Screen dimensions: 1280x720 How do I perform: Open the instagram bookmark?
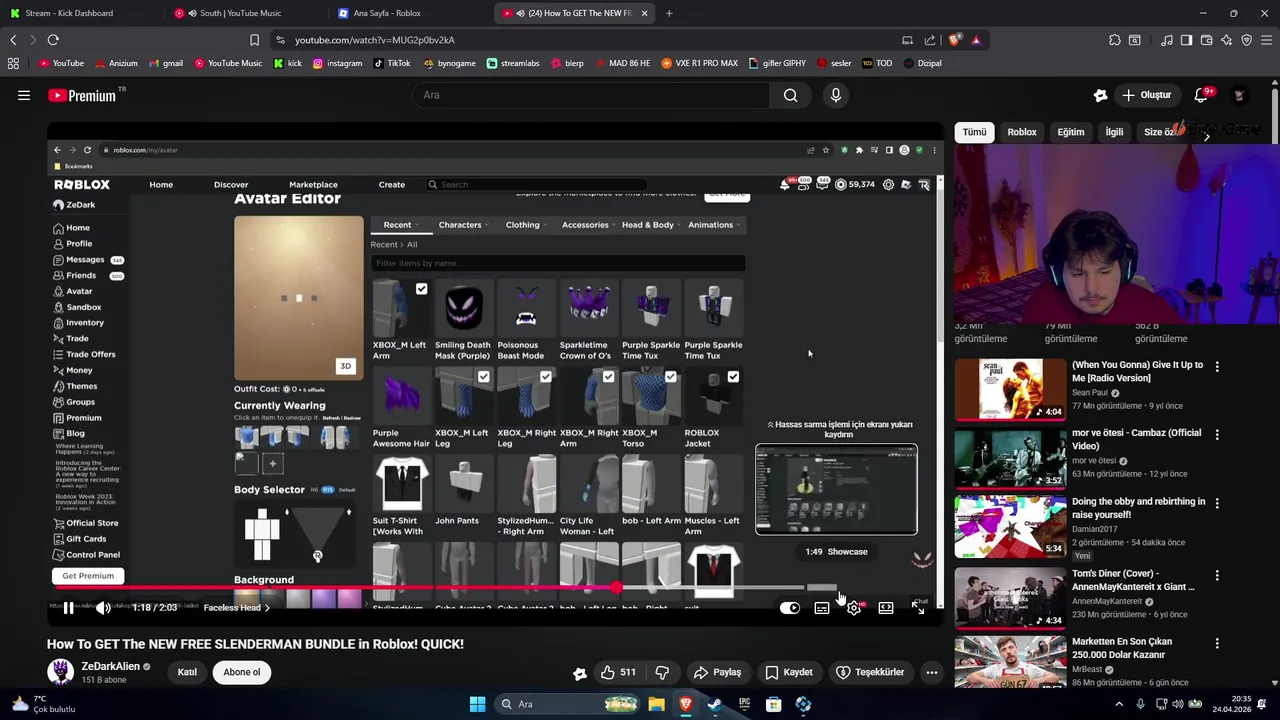tap(337, 63)
